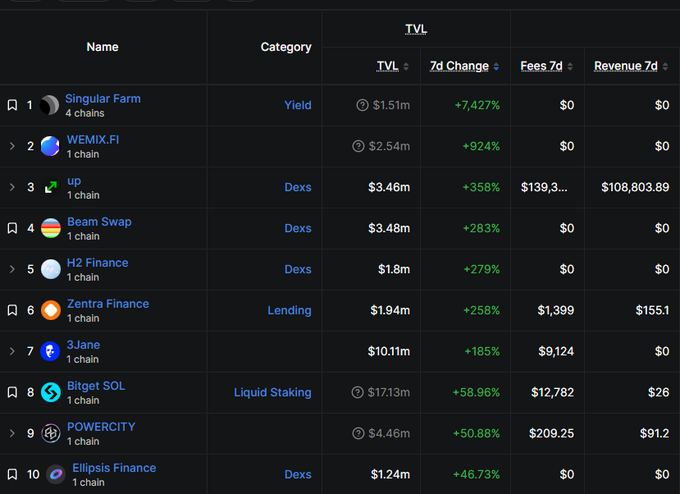Image resolution: width=680 pixels, height=494 pixels.
Task: Click the Category column header
Action: click(286, 47)
